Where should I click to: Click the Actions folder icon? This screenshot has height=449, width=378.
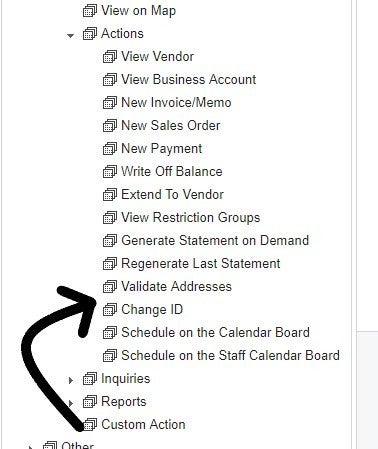point(90,34)
